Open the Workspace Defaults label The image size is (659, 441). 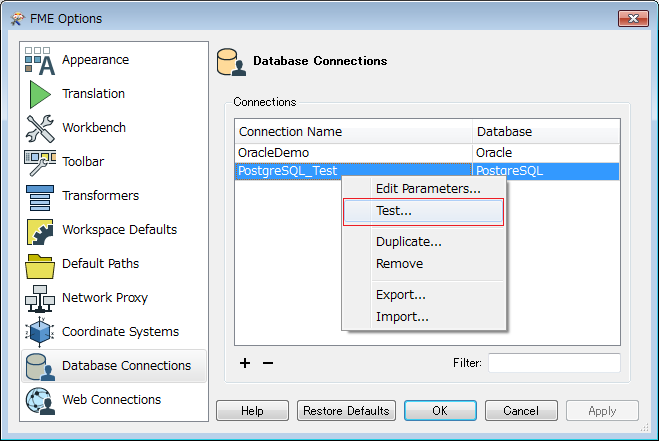tap(119, 230)
